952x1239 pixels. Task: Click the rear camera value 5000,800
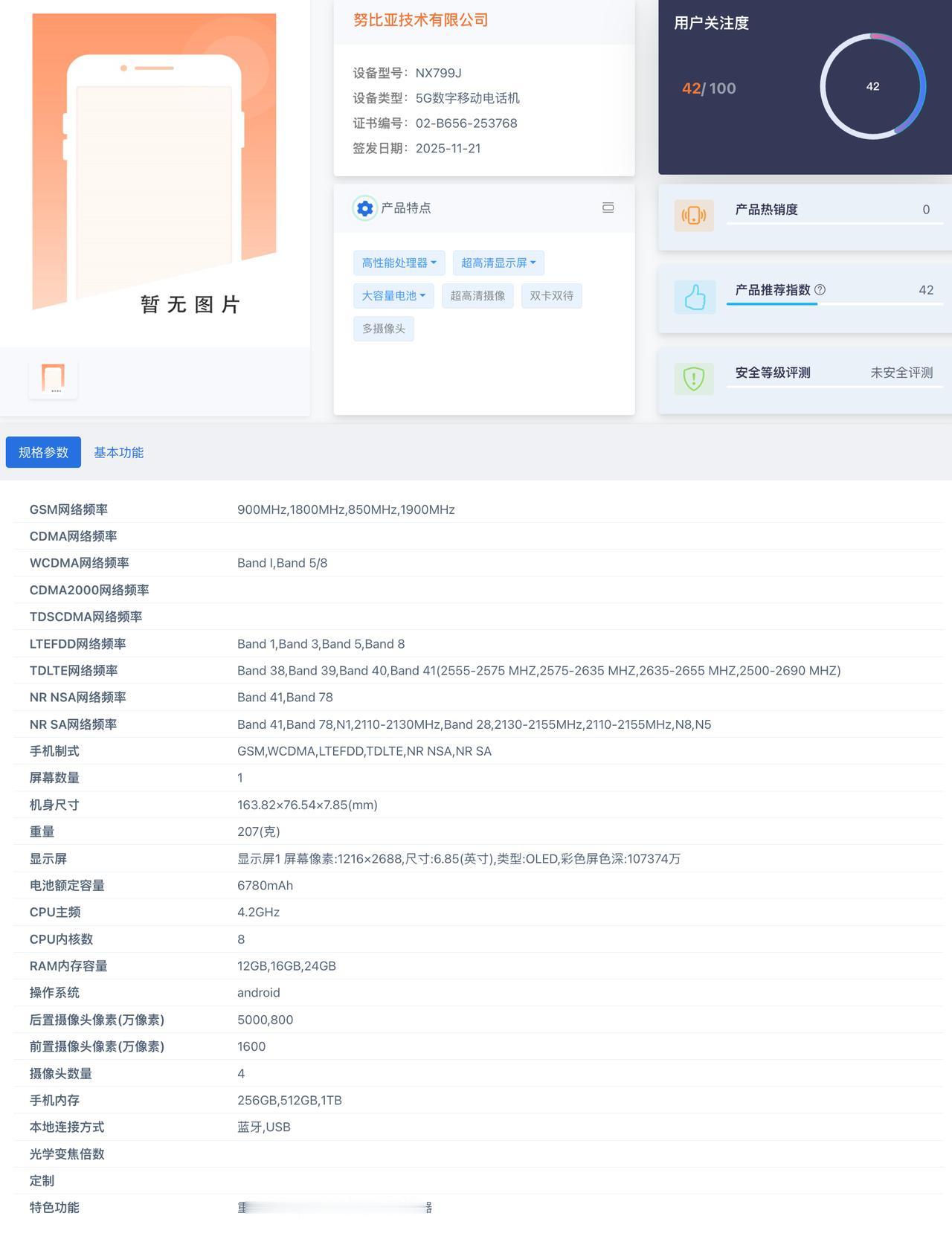point(266,1020)
